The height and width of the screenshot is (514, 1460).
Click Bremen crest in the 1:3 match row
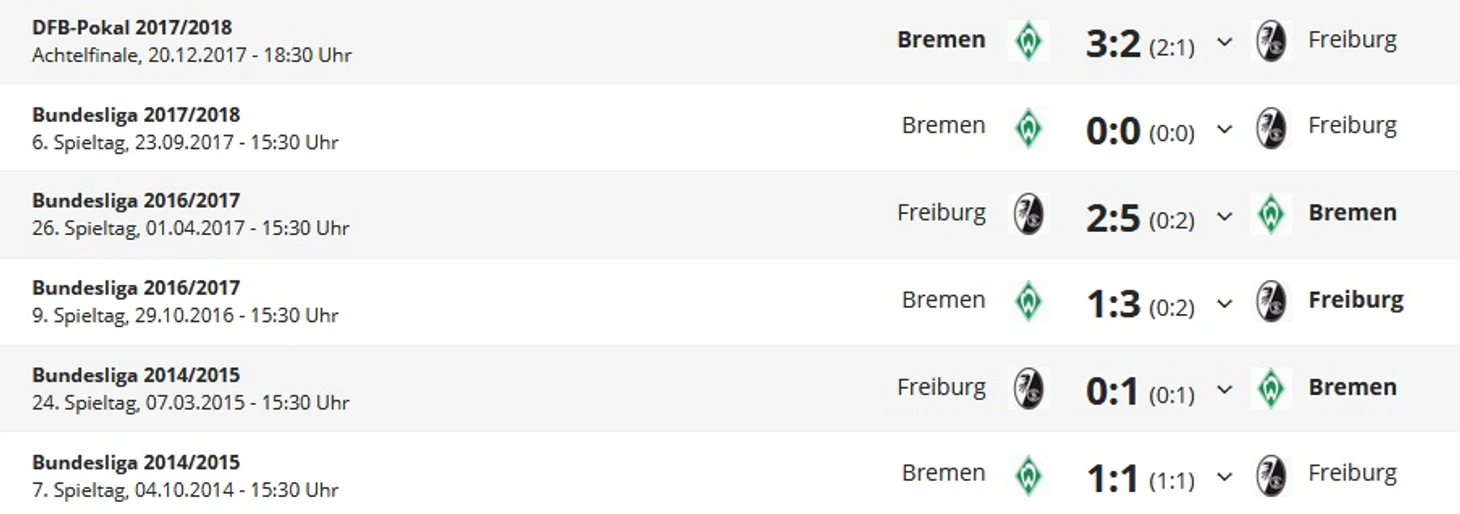(x=1028, y=301)
